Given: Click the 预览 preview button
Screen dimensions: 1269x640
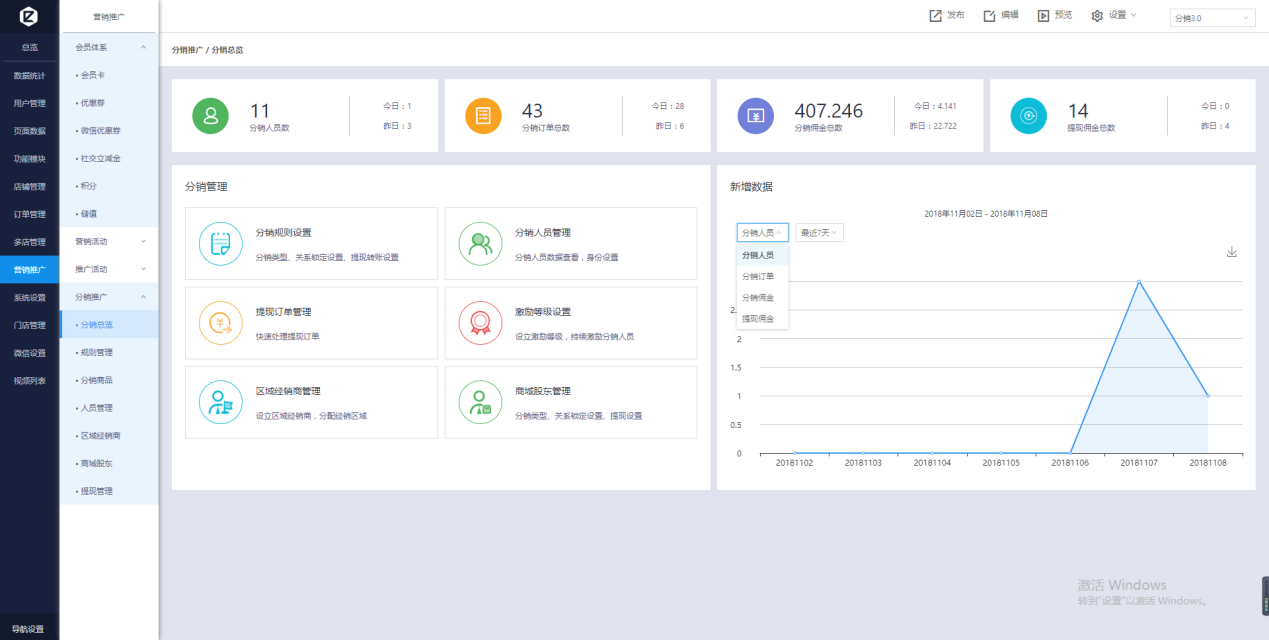Looking at the screenshot, I should [1054, 15].
